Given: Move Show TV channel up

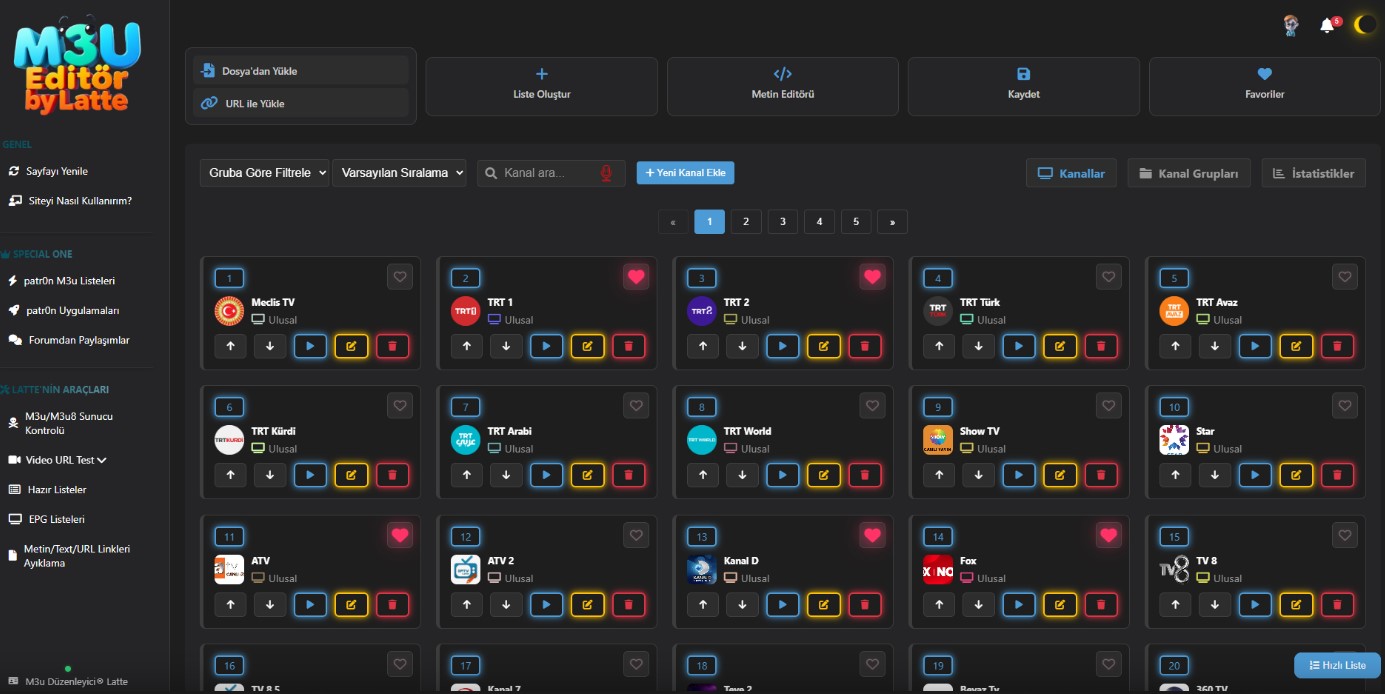Looking at the screenshot, I should tap(938, 475).
